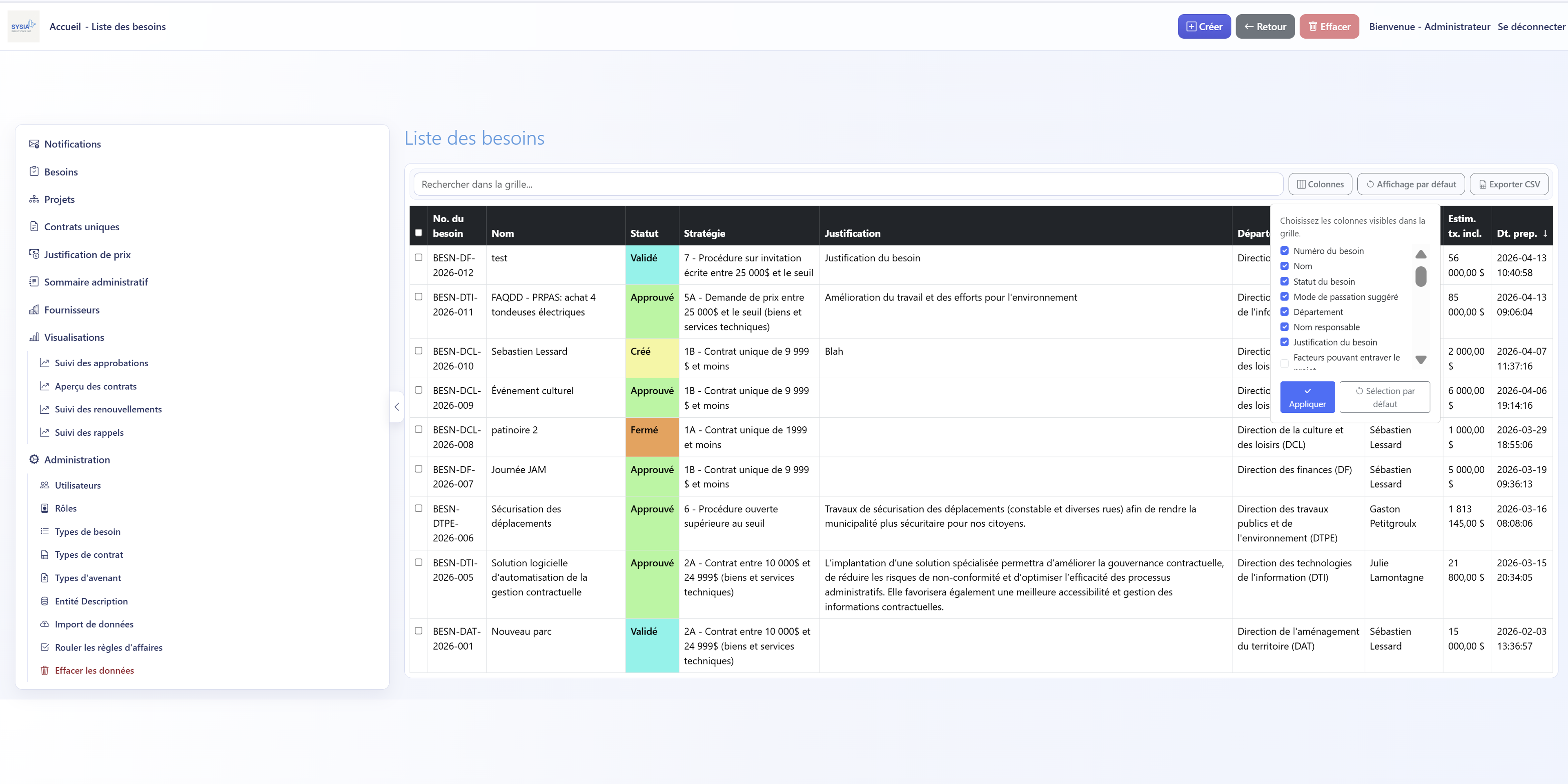
Task: Open the Besoins menu item
Action: click(x=61, y=171)
